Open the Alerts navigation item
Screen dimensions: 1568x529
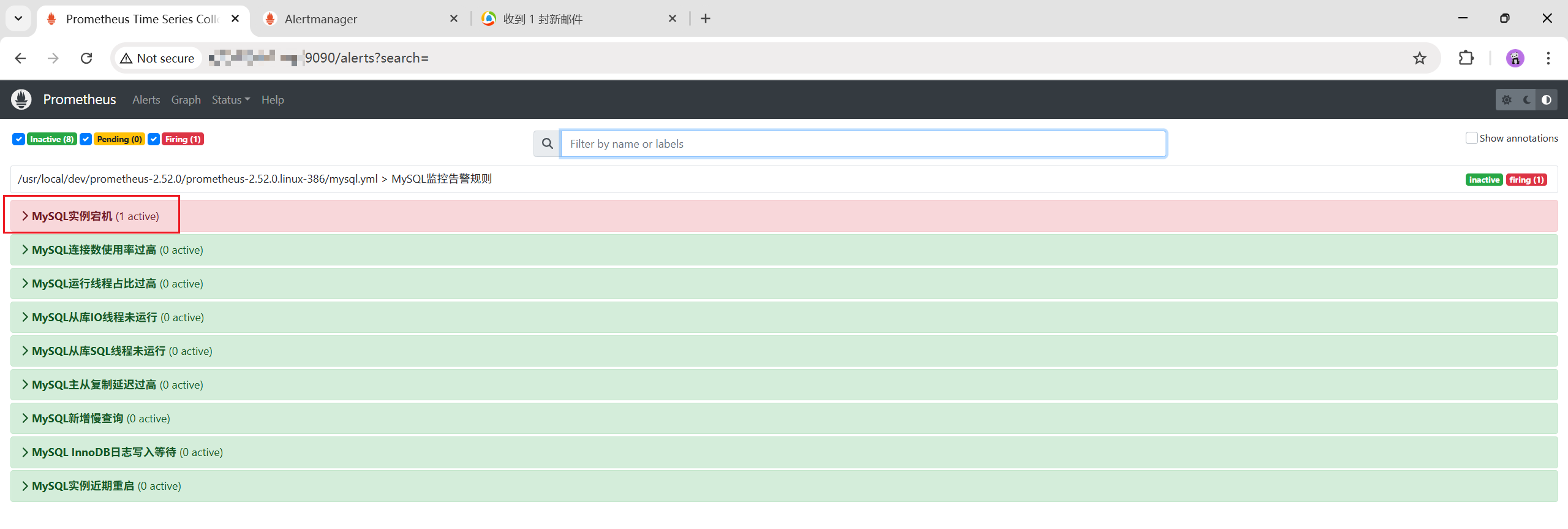click(x=146, y=99)
